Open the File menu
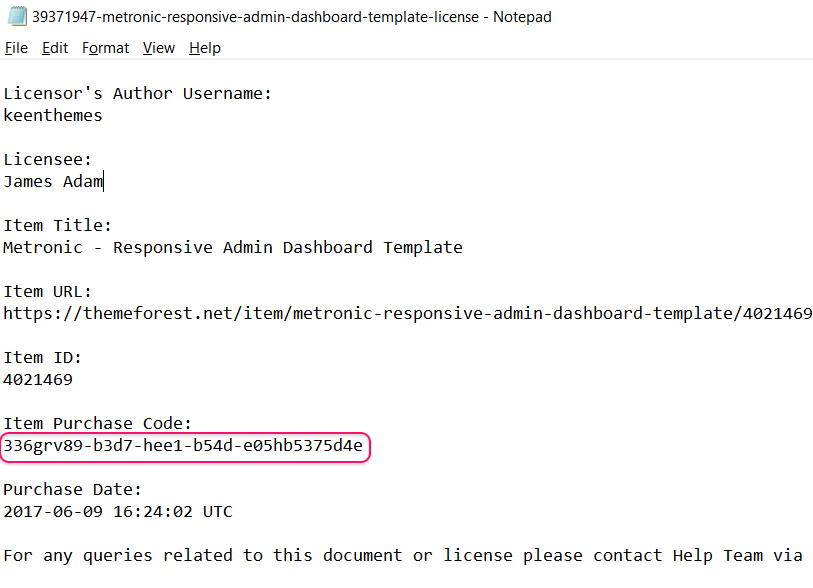813x588 pixels. pos(16,48)
